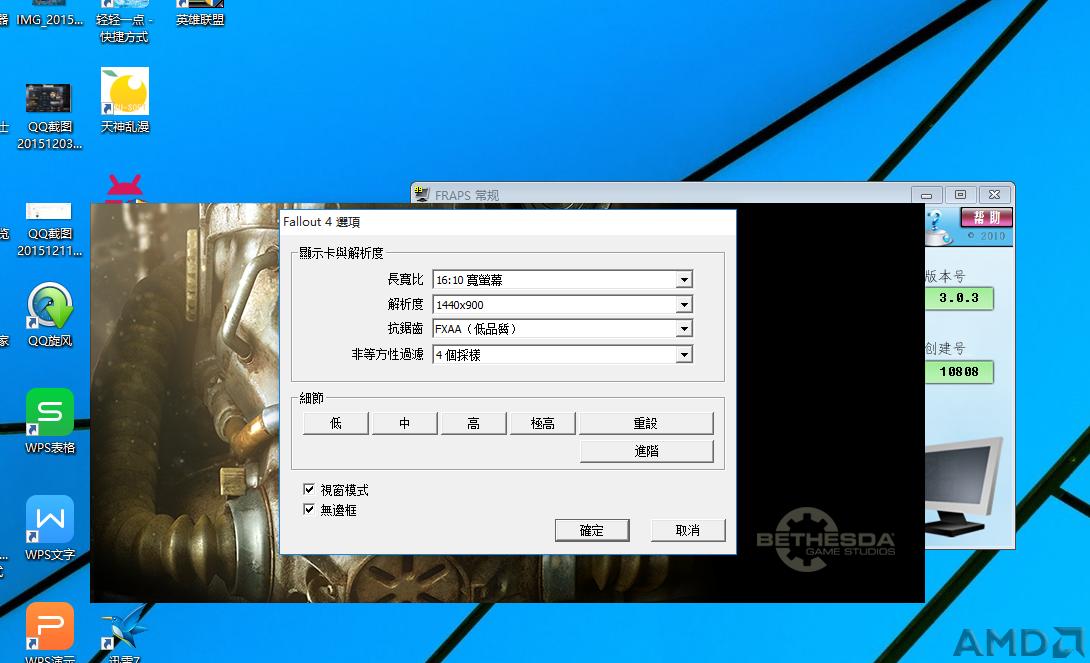Select the 低 detail preset button

point(336,423)
